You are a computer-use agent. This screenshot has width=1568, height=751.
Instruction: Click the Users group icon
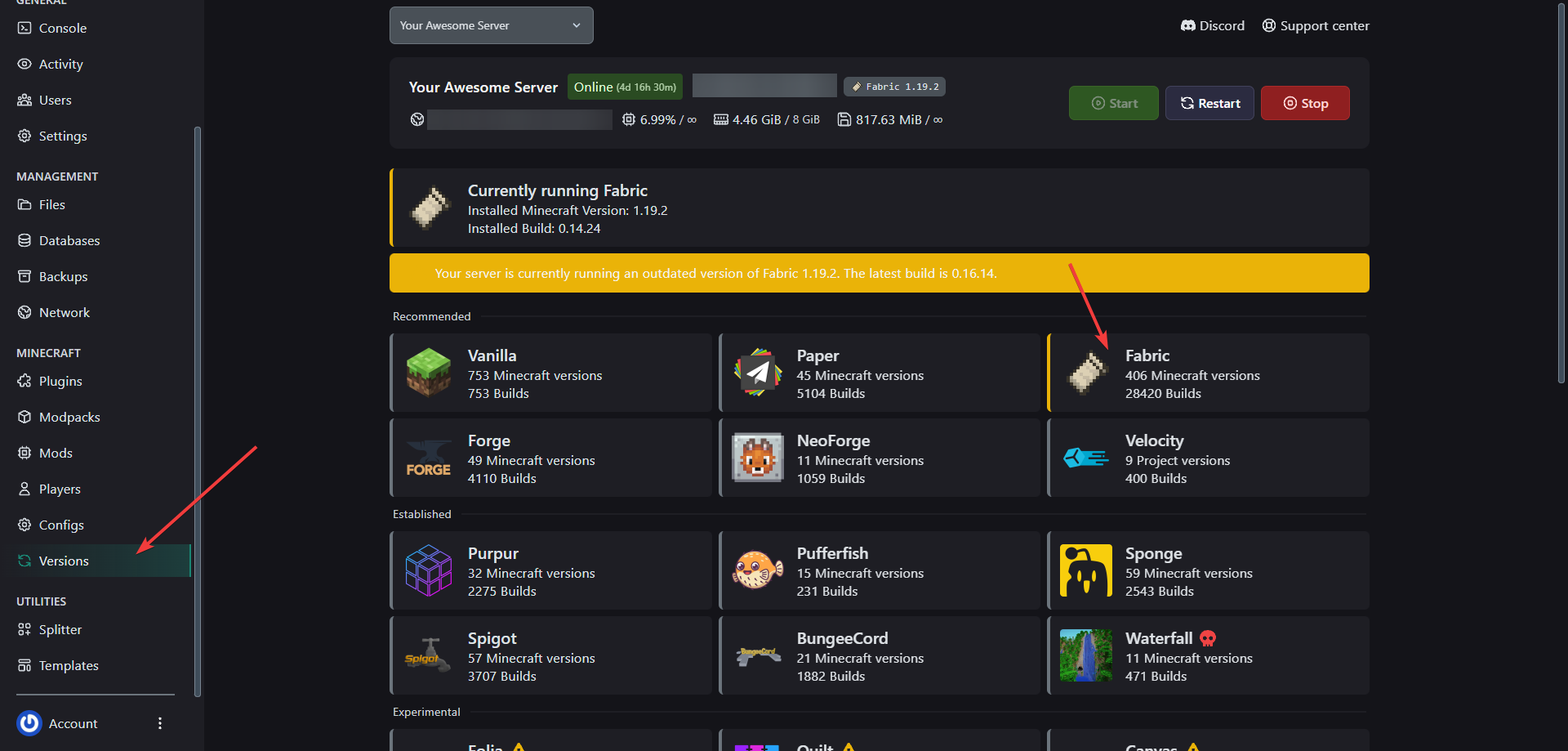coord(24,100)
